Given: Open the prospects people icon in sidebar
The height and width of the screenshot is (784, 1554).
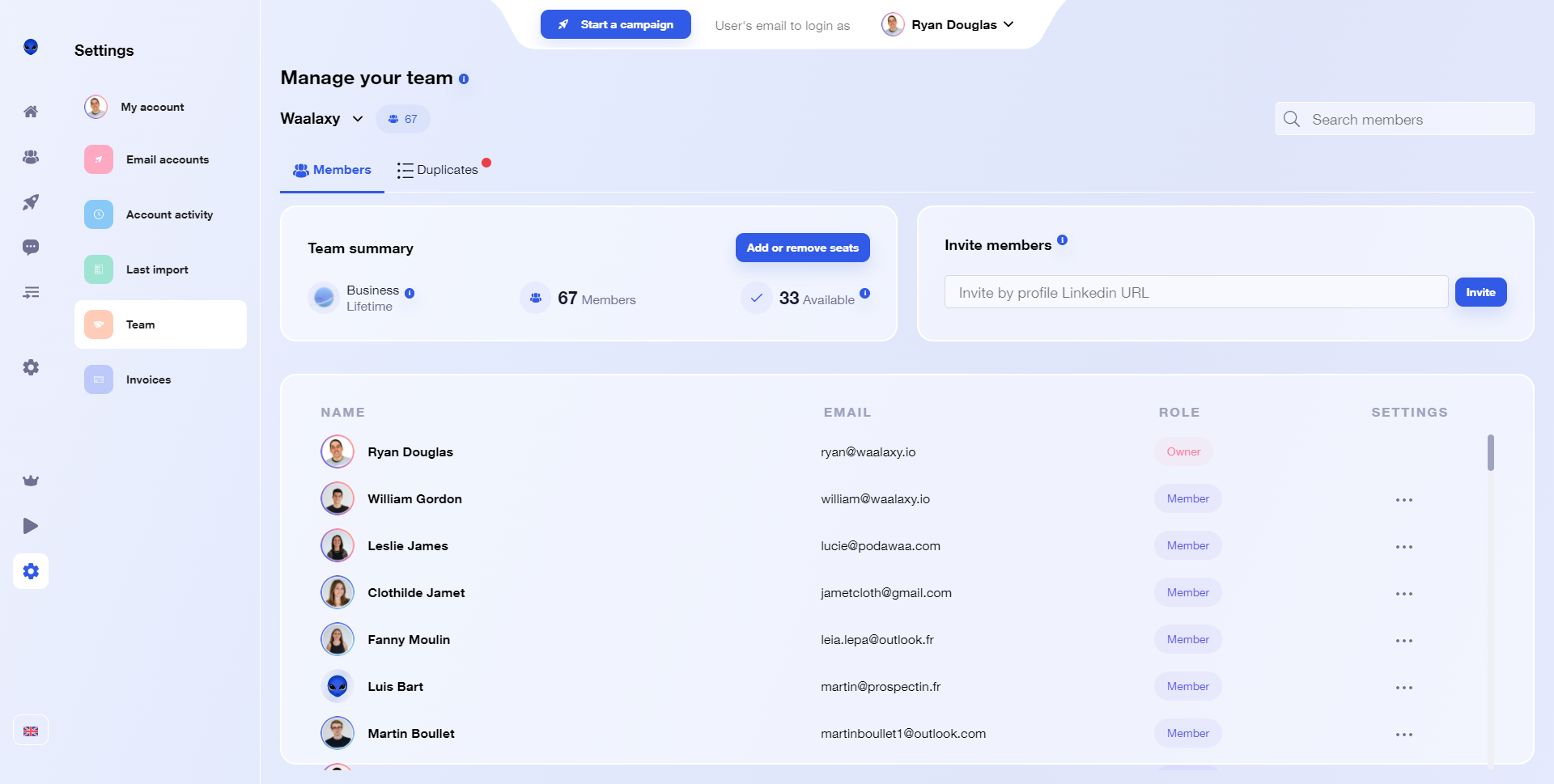Looking at the screenshot, I should (31, 157).
